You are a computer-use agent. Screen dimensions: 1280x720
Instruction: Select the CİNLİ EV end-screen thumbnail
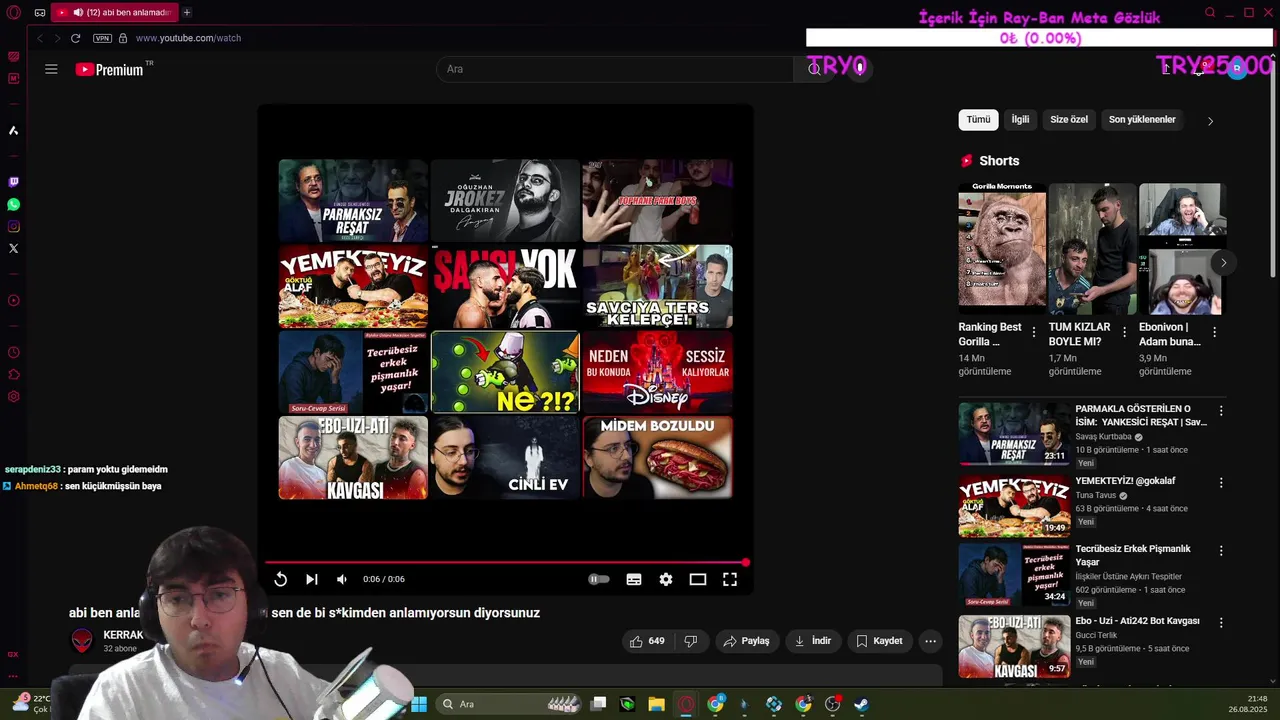coord(505,457)
